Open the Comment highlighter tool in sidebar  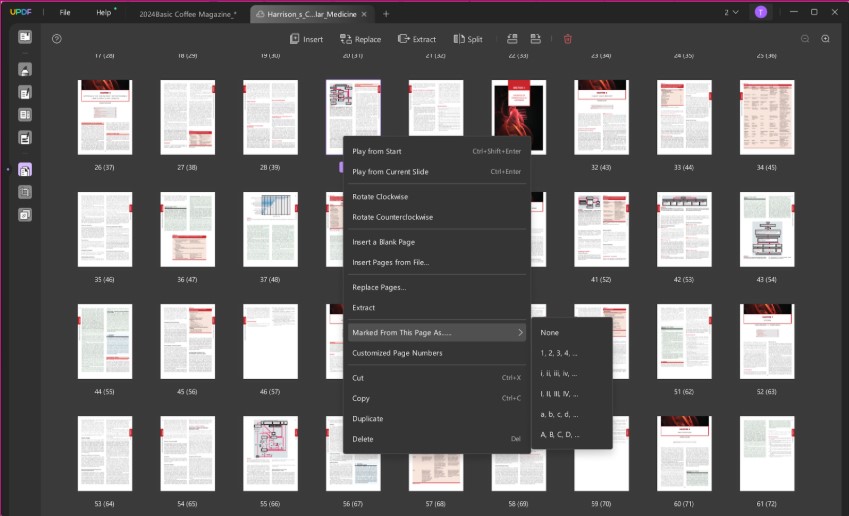point(25,69)
